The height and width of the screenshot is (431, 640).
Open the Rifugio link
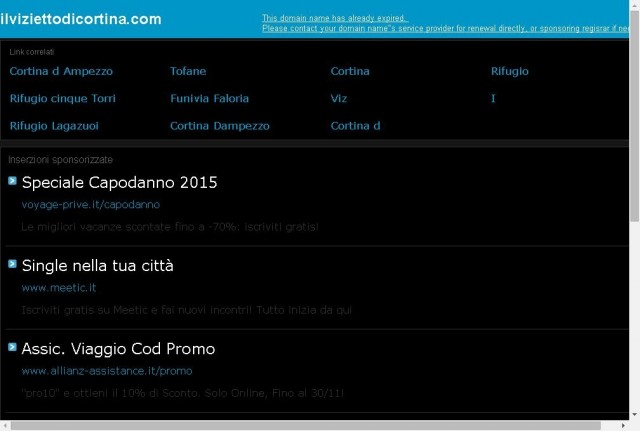click(x=510, y=71)
